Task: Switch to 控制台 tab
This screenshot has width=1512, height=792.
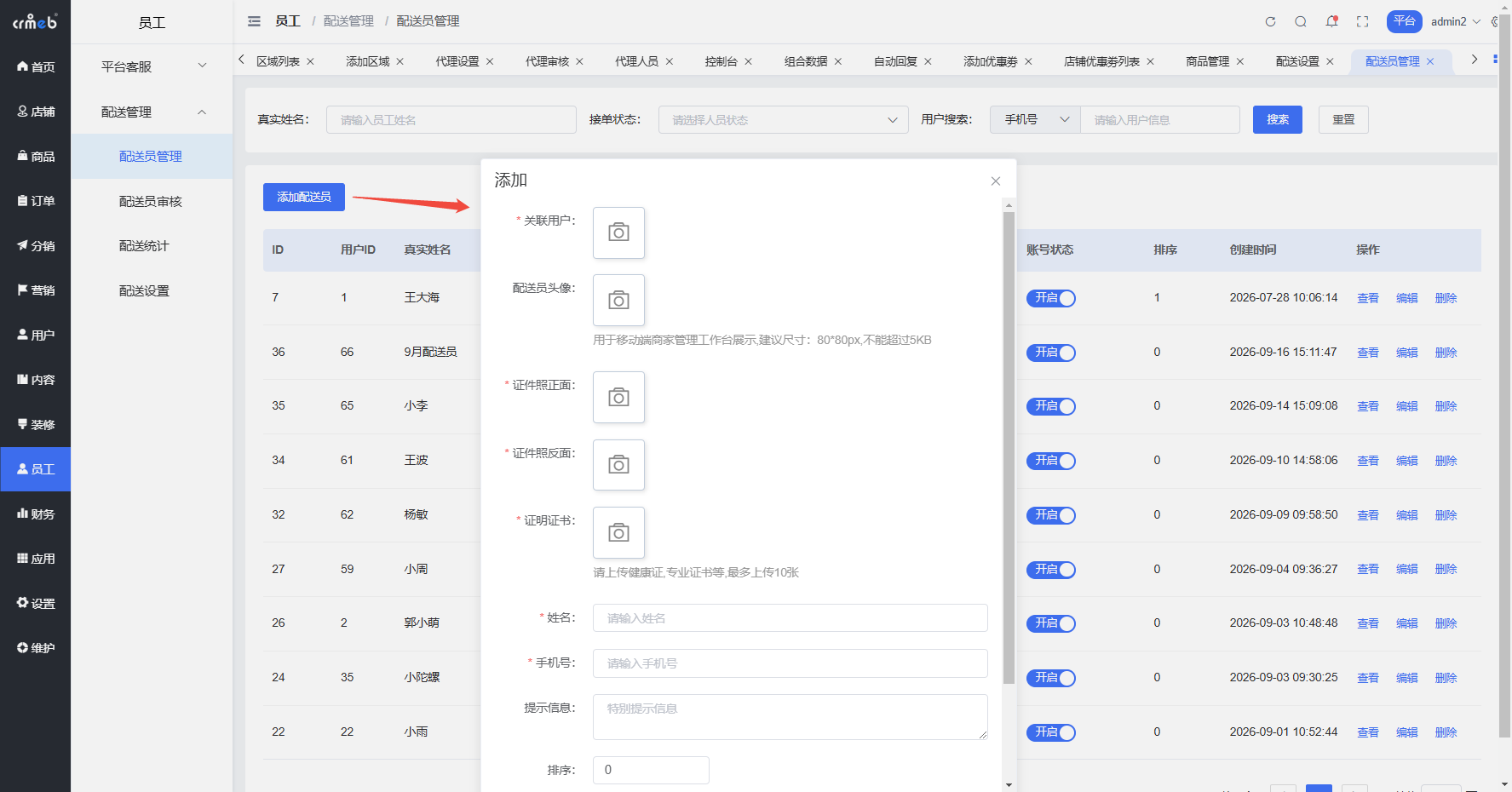Action: pyautogui.click(x=721, y=61)
